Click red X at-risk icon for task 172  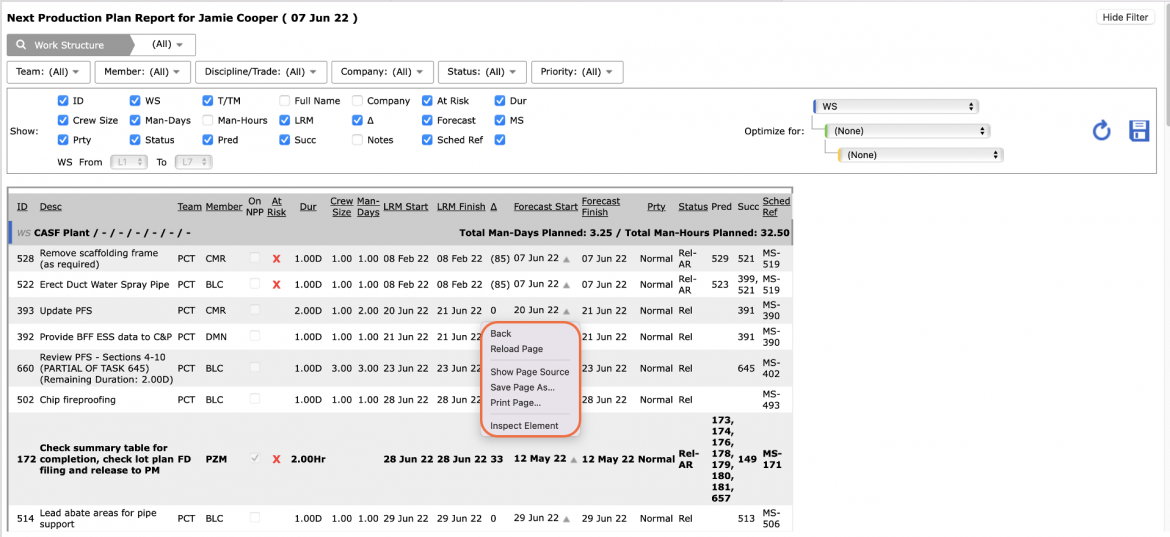click(276, 459)
